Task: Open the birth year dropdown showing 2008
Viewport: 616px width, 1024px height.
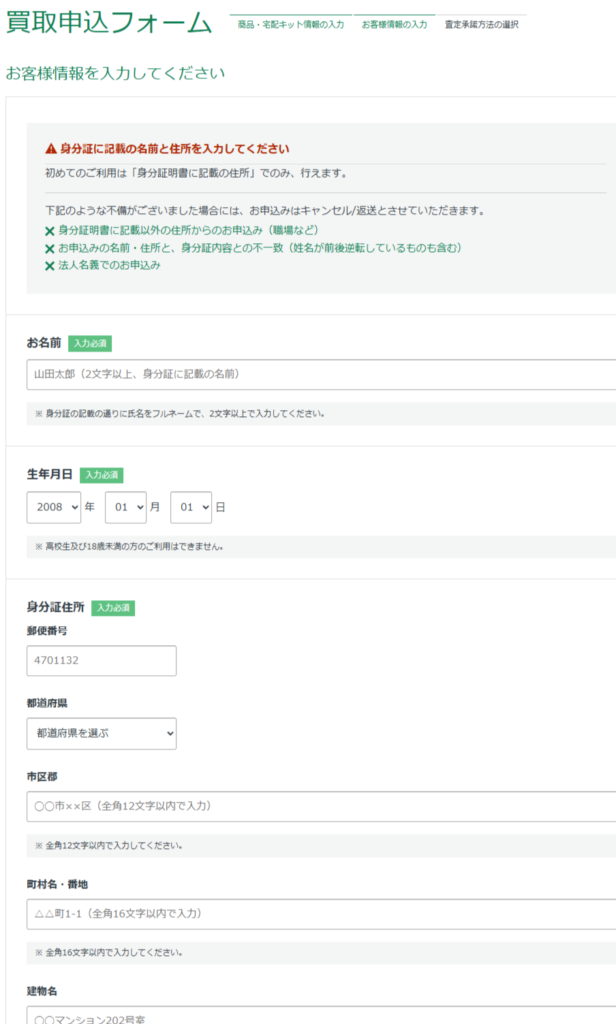Action: [x=54, y=507]
